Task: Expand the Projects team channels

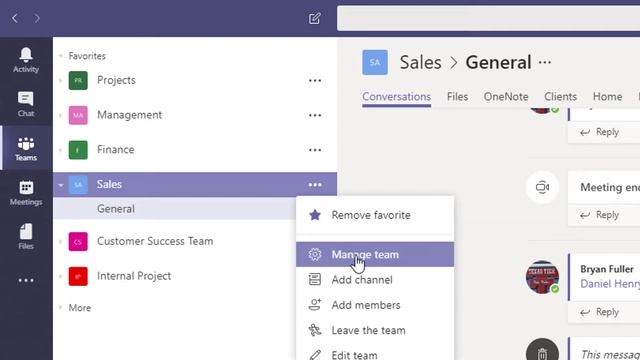Action: point(60,80)
